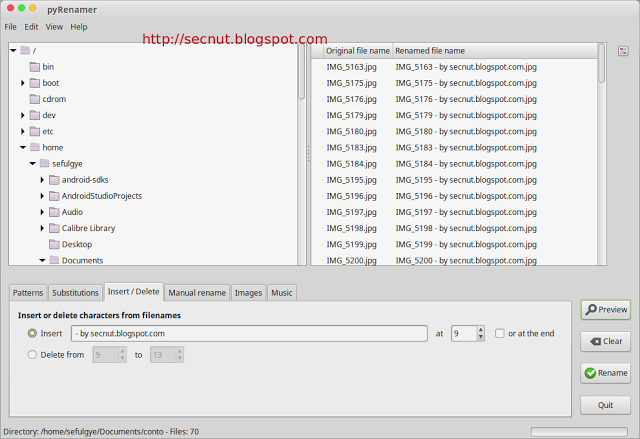Click the dev folder icon
Image resolution: width=640 pixels, height=439 pixels.
35,115
